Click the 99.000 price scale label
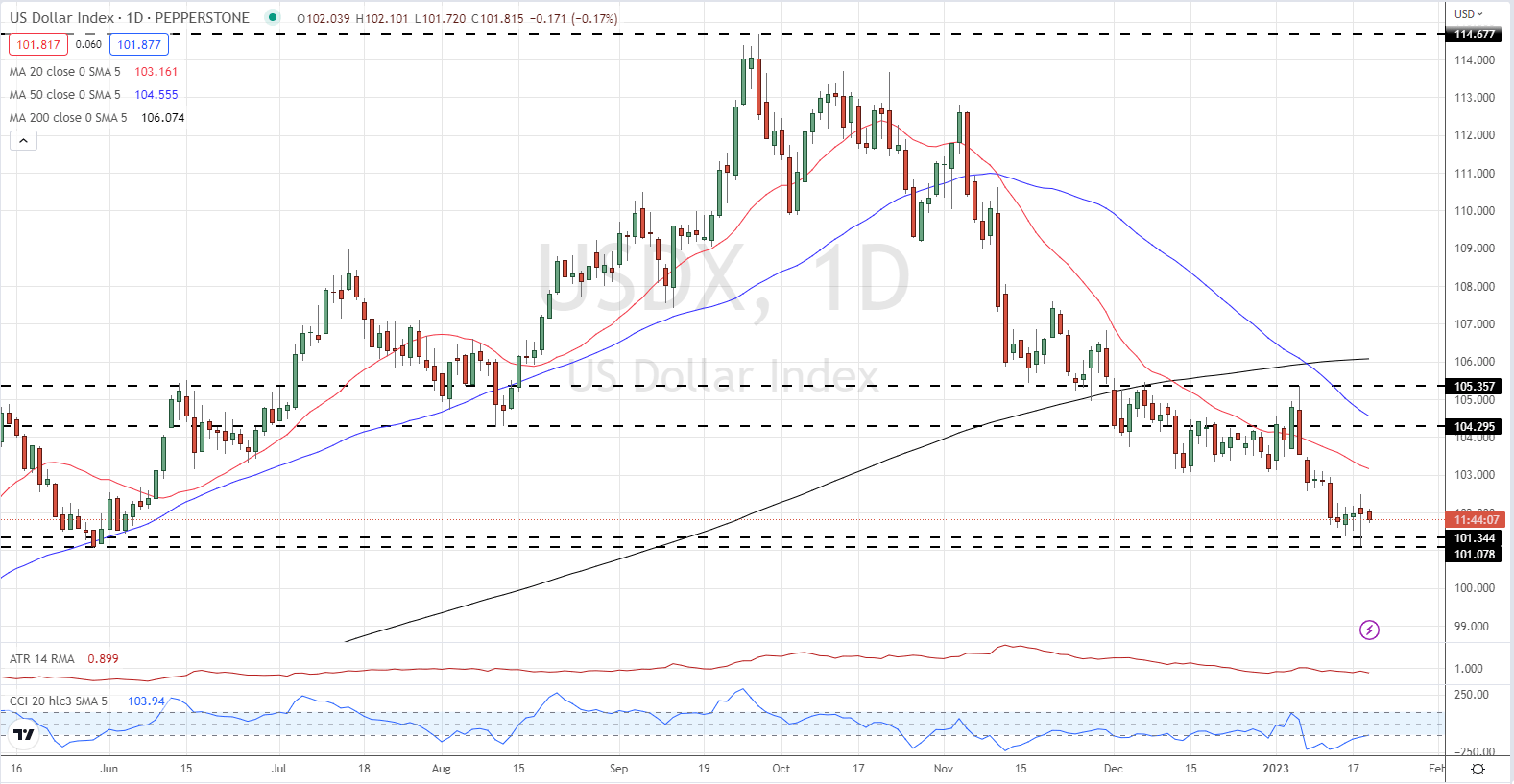Viewport: 1514px width, 784px height. click(1471, 627)
